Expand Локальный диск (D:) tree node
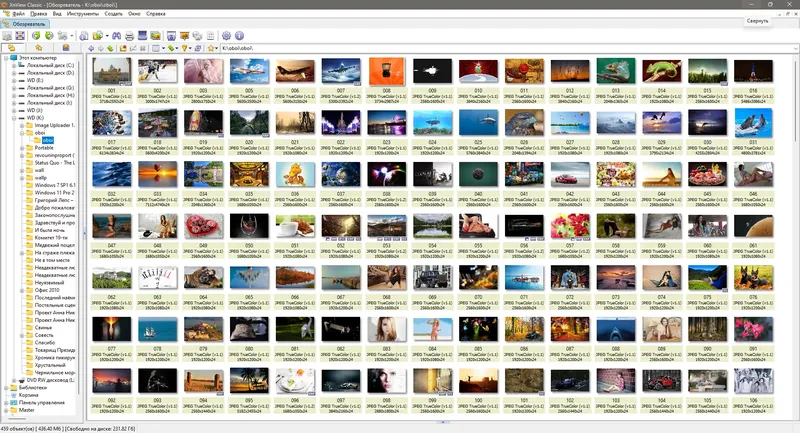The image size is (800, 433). [14, 73]
